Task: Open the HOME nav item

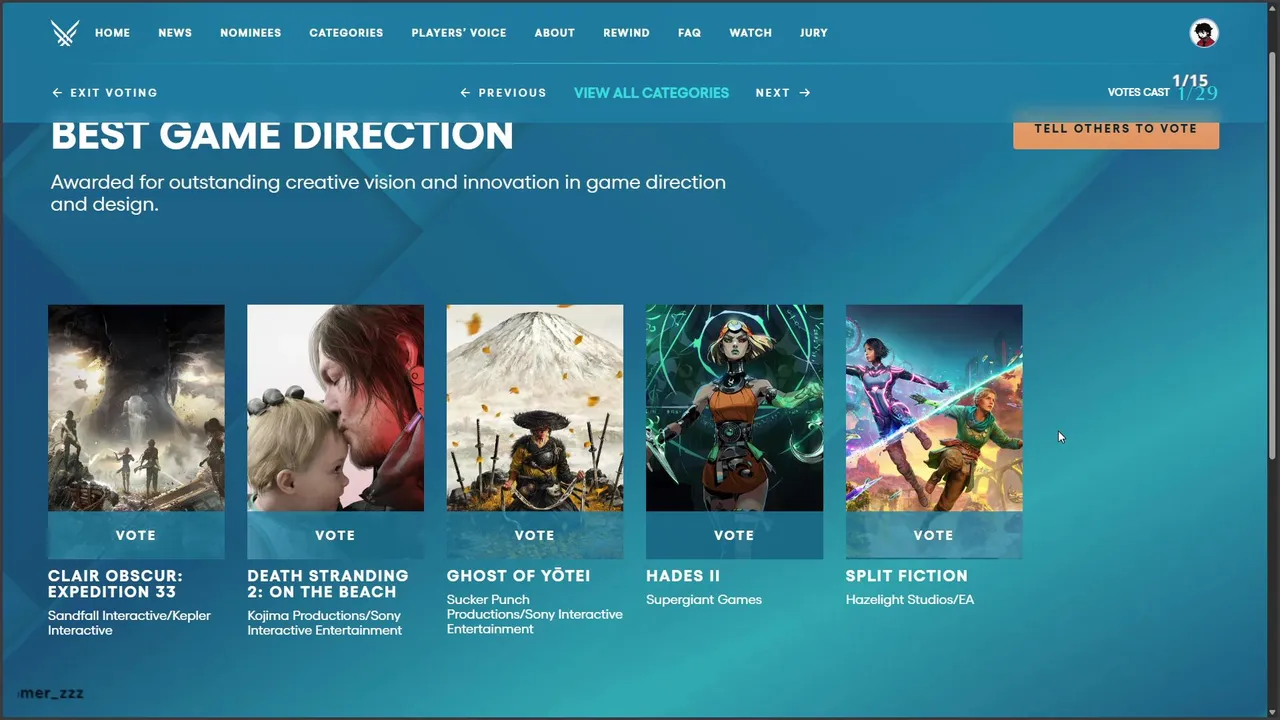Action: coord(113,33)
